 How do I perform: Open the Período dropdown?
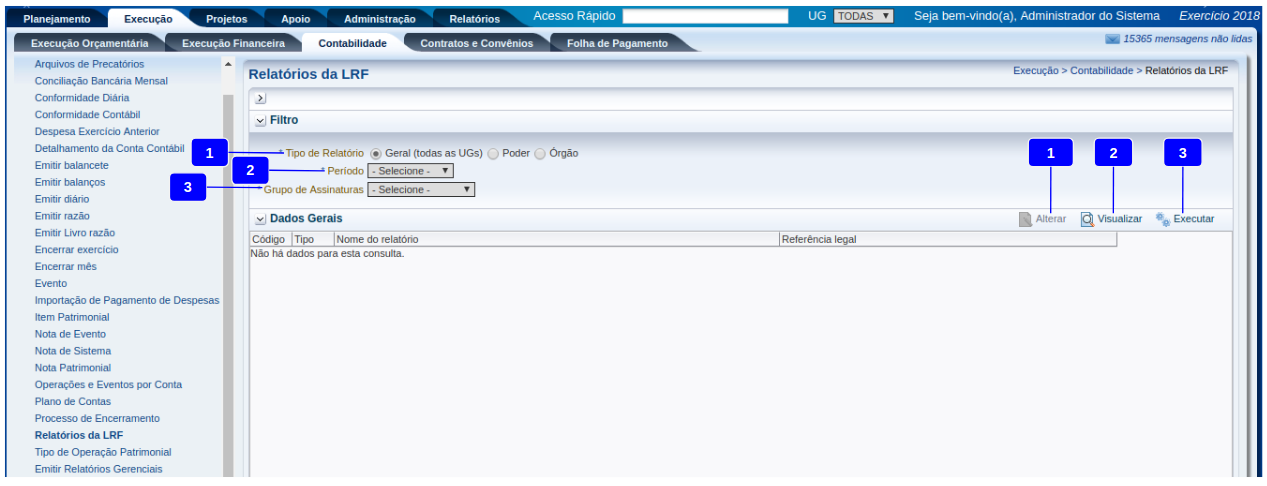point(410,171)
